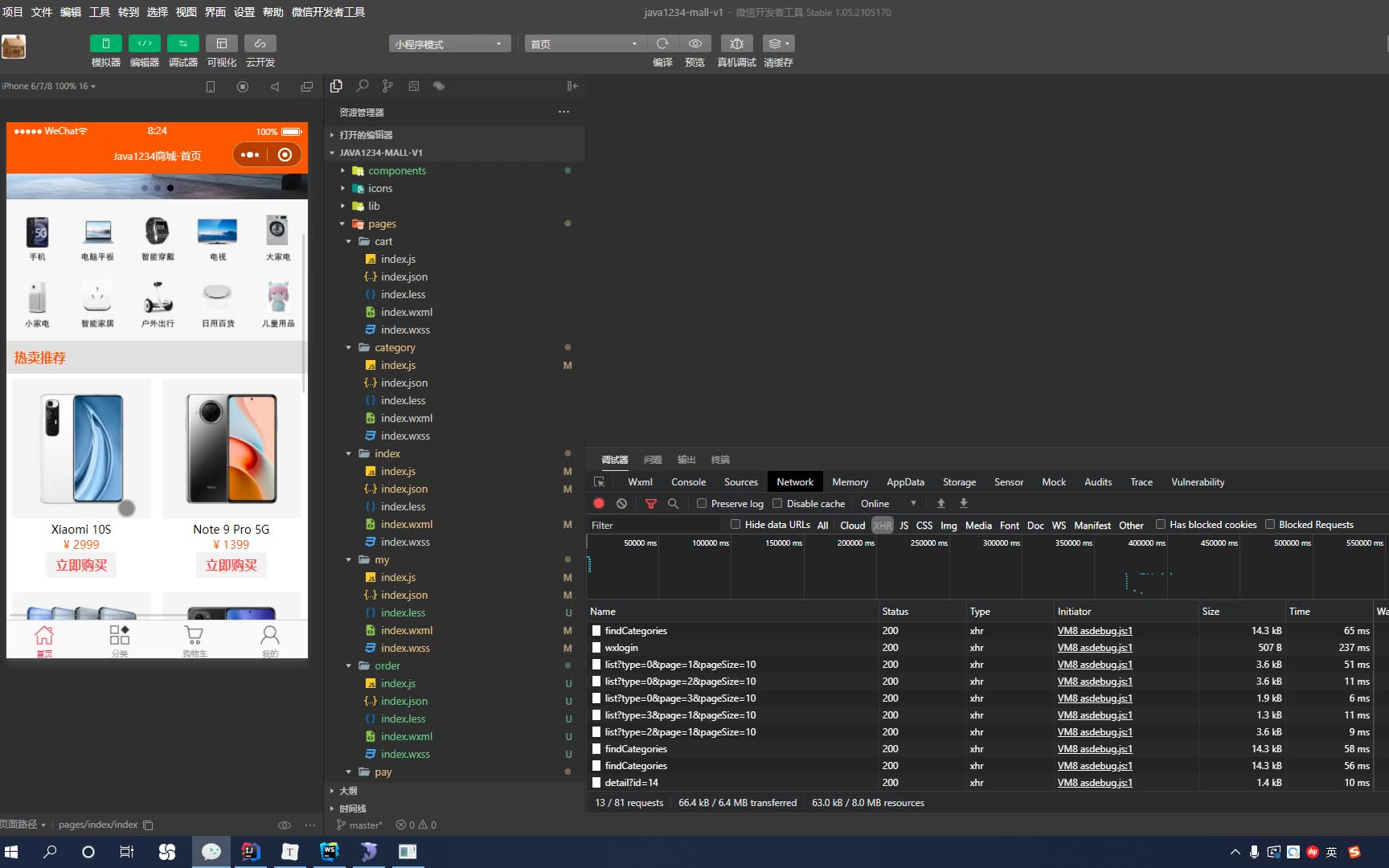This screenshot has height=868, width=1389.
Task: Click the red network record button
Action: 599,503
